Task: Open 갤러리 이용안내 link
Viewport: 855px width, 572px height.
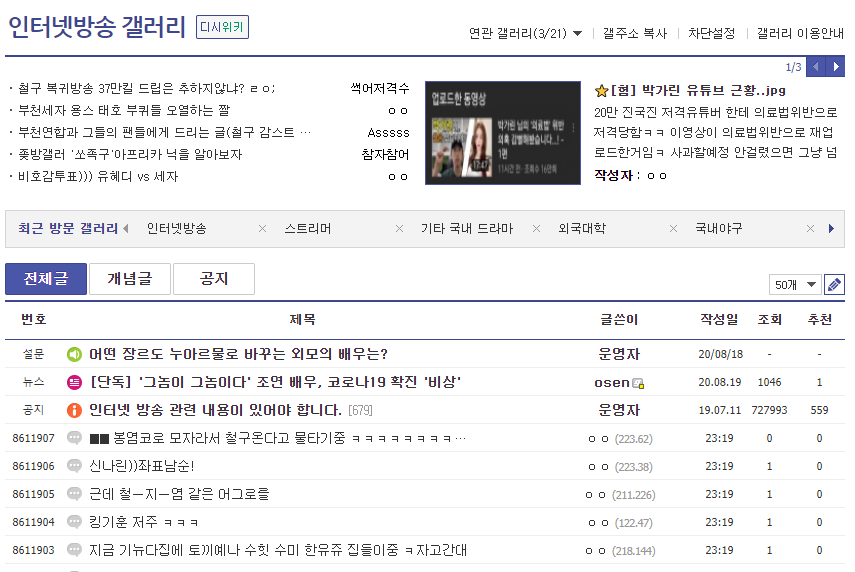Action: [x=800, y=33]
